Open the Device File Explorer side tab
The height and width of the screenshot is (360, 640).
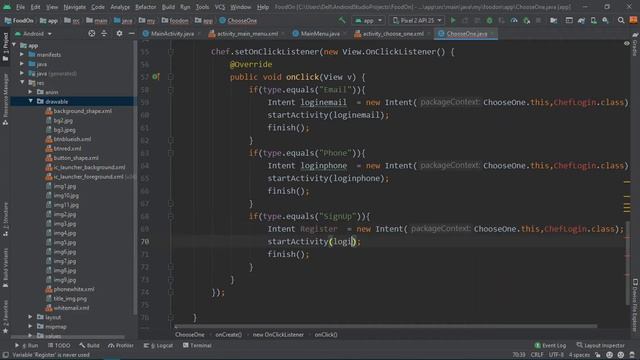click(635, 304)
